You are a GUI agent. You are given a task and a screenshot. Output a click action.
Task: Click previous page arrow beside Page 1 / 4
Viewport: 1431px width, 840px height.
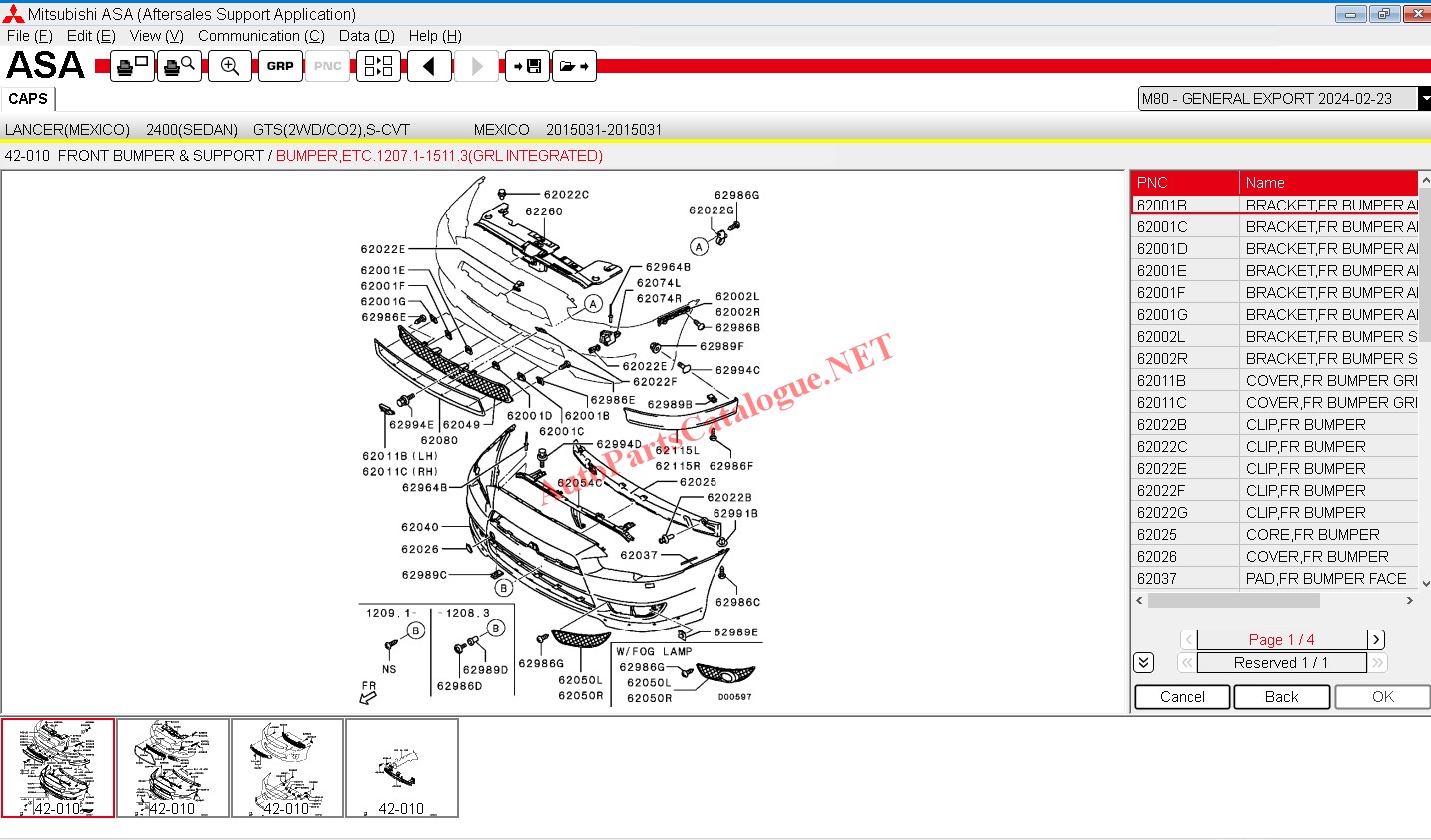[1188, 640]
